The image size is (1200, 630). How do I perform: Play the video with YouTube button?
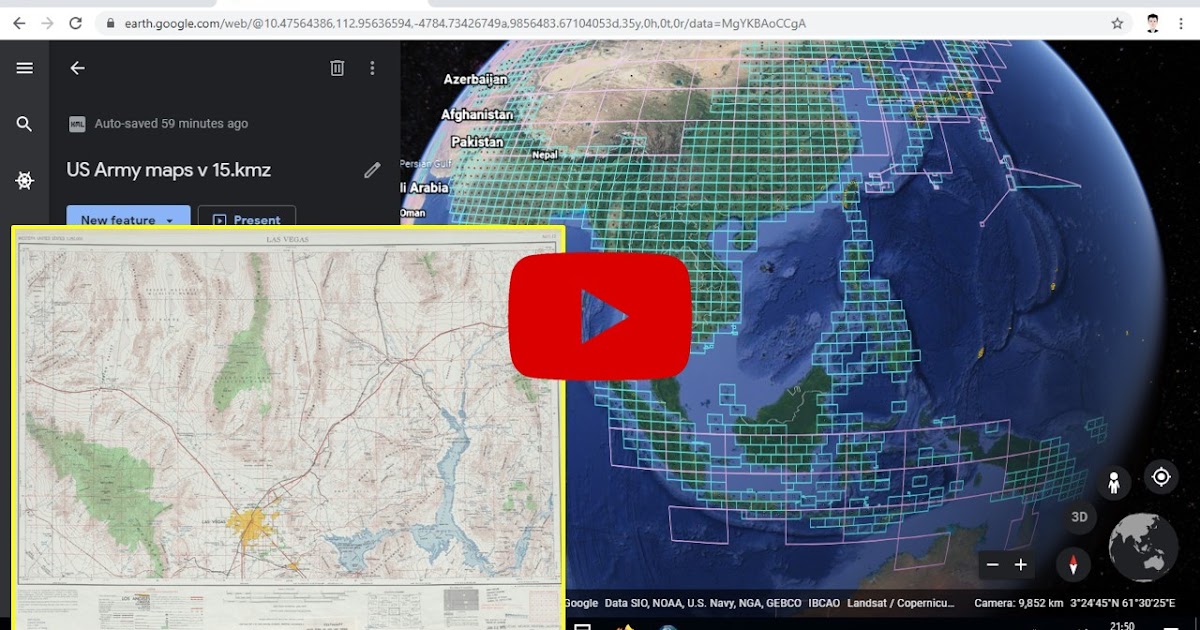point(600,316)
